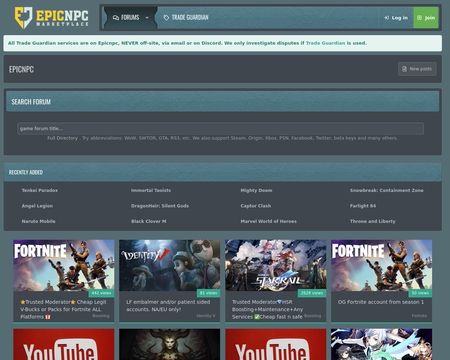This screenshot has width=450, height=360.
Task: Open the Fortnite thumbnail for V-Bucks listing
Action: click(x=64, y=265)
